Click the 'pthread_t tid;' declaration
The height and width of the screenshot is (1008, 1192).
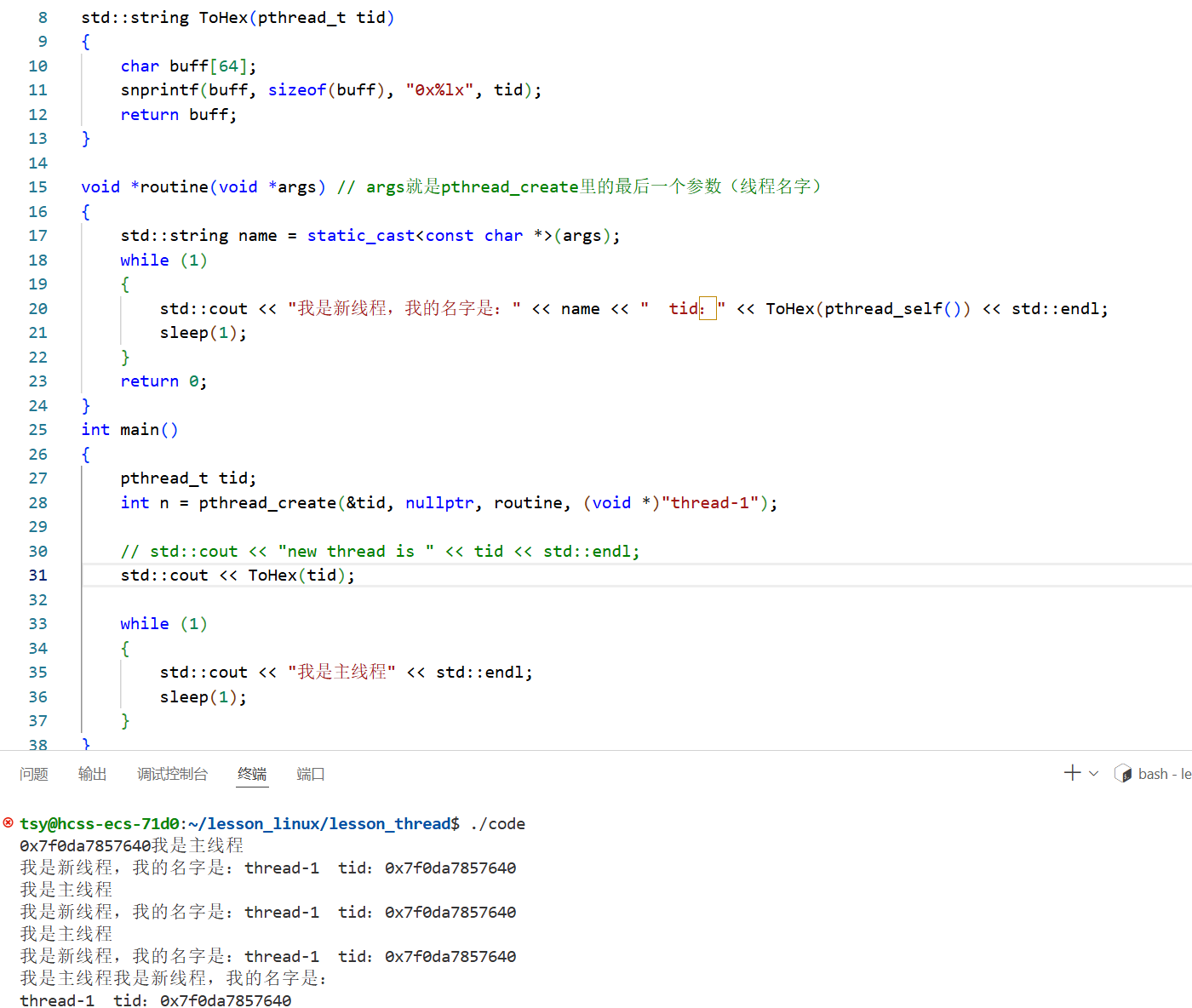coord(188,478)
